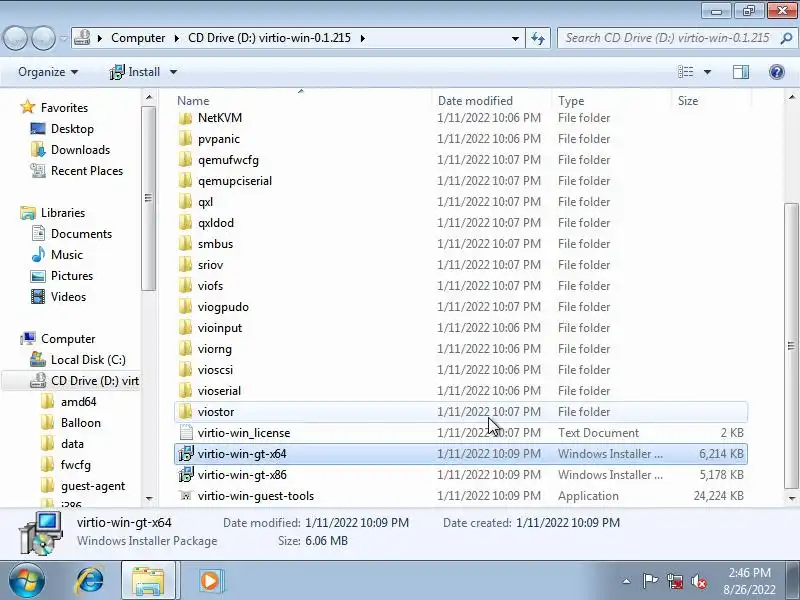Open Desktop in Favorites

click(x=72, y=129)
